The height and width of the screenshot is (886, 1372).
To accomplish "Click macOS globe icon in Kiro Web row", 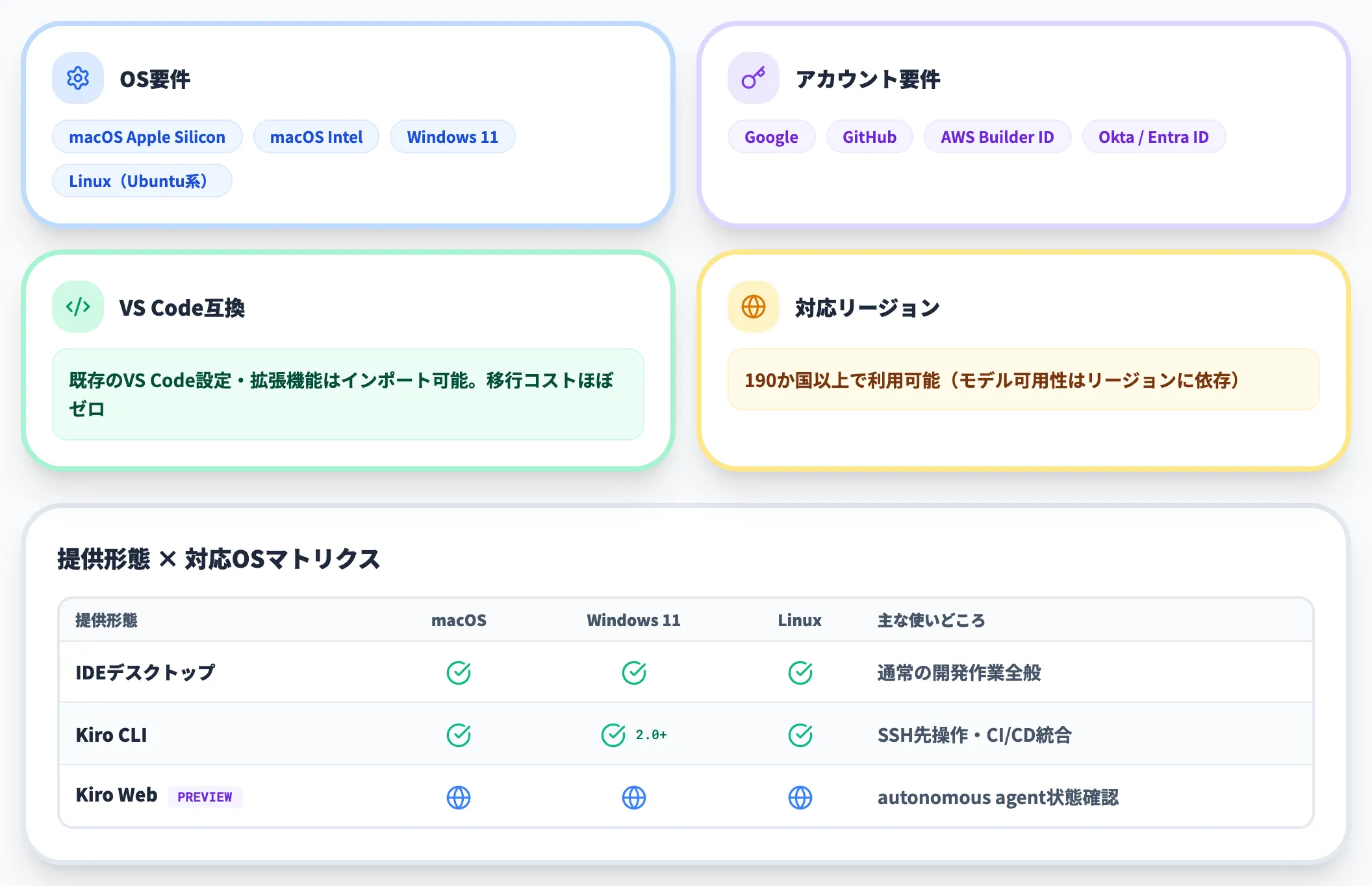I will pyautogui.click(x=459, y=797).
